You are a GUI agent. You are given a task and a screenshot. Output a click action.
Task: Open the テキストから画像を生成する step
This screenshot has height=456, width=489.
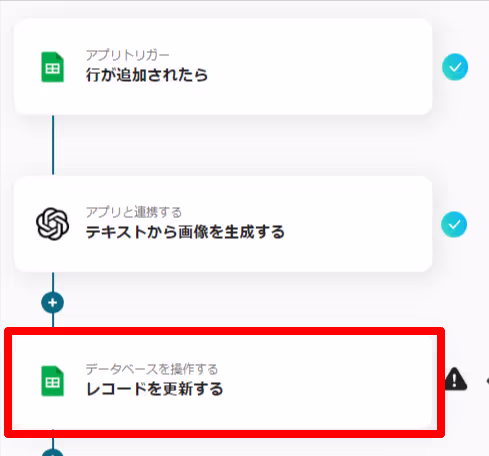click(x=185, y=232)
